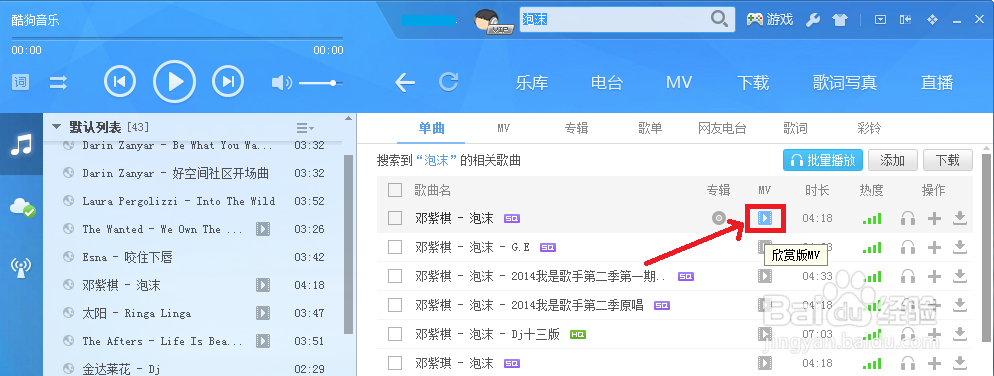994x376 pixels.
Task: Select the 专辑 results tab
Action: click(x=576, y=128)
